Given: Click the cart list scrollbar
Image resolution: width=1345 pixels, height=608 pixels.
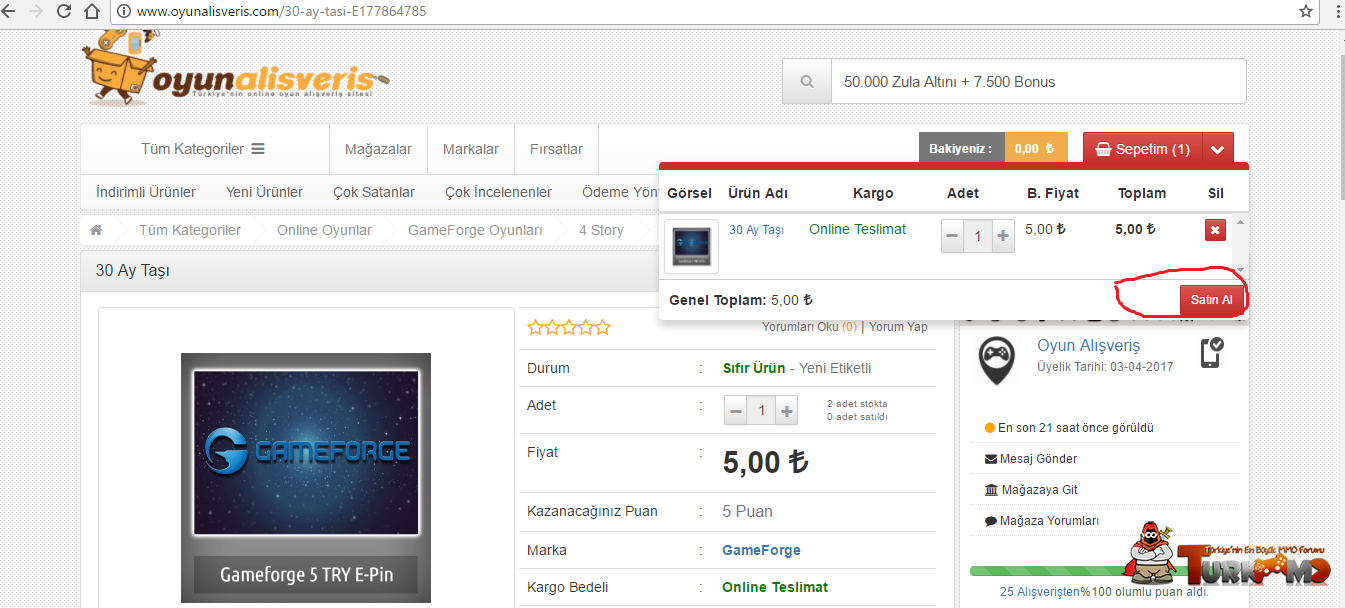Looking at the screenshot, I should point(1241,246).
